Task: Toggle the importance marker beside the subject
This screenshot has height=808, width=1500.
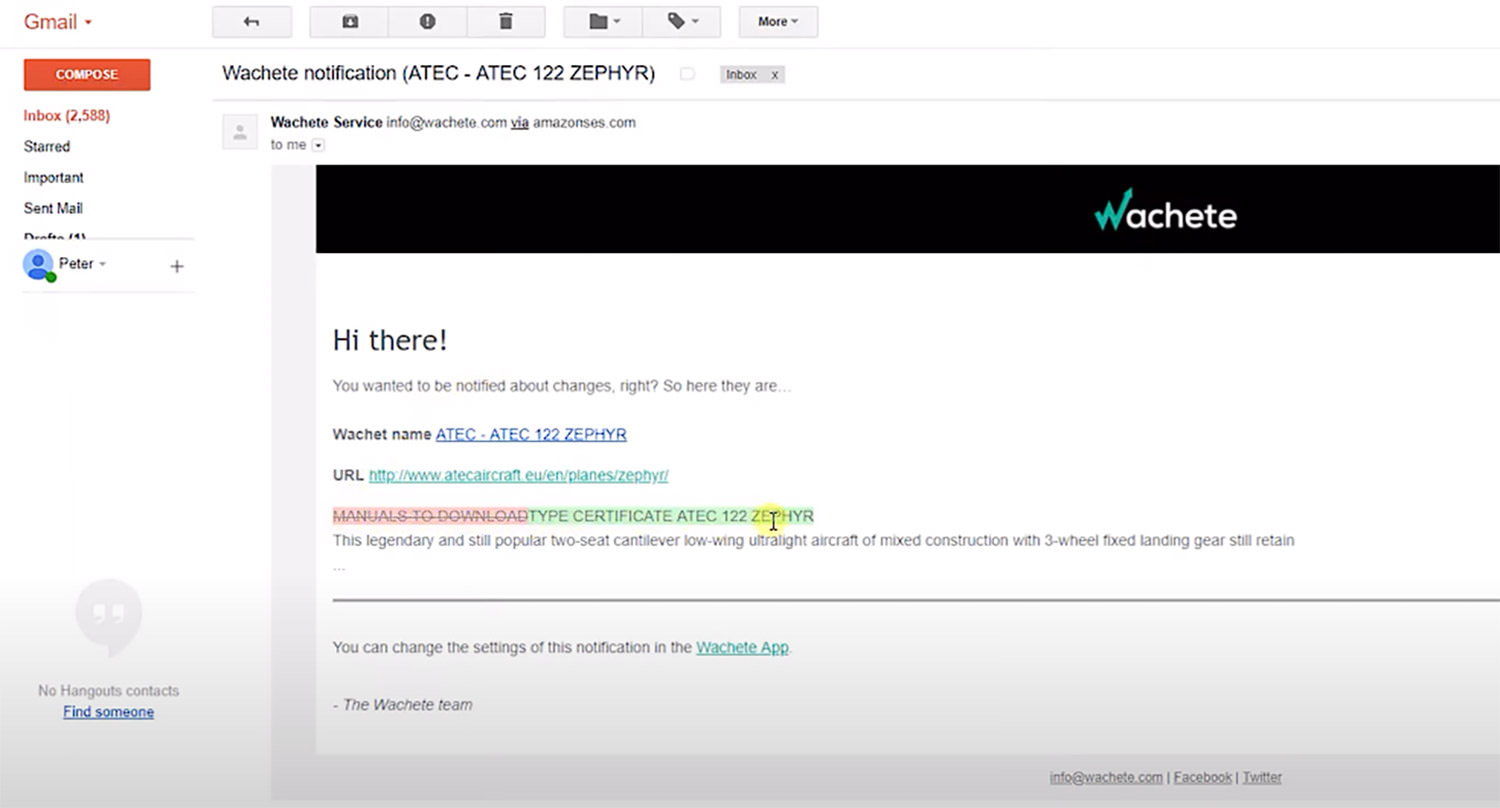Action: (687, 74)
